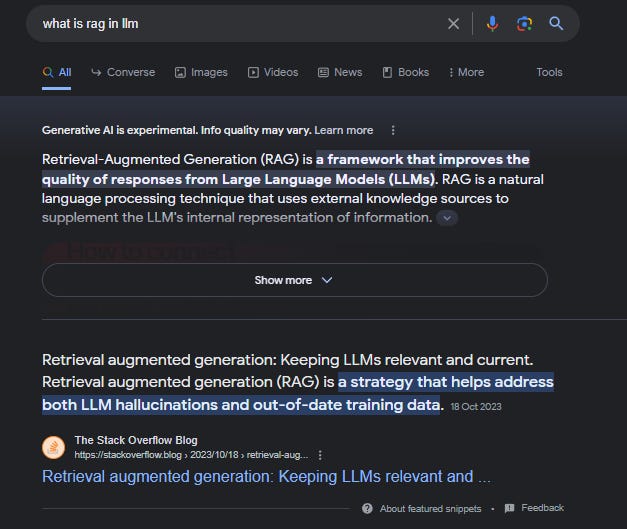Click highlighted 'a strategy that helps address' text
Screen dimensions: 627x529
click(446, 382)
